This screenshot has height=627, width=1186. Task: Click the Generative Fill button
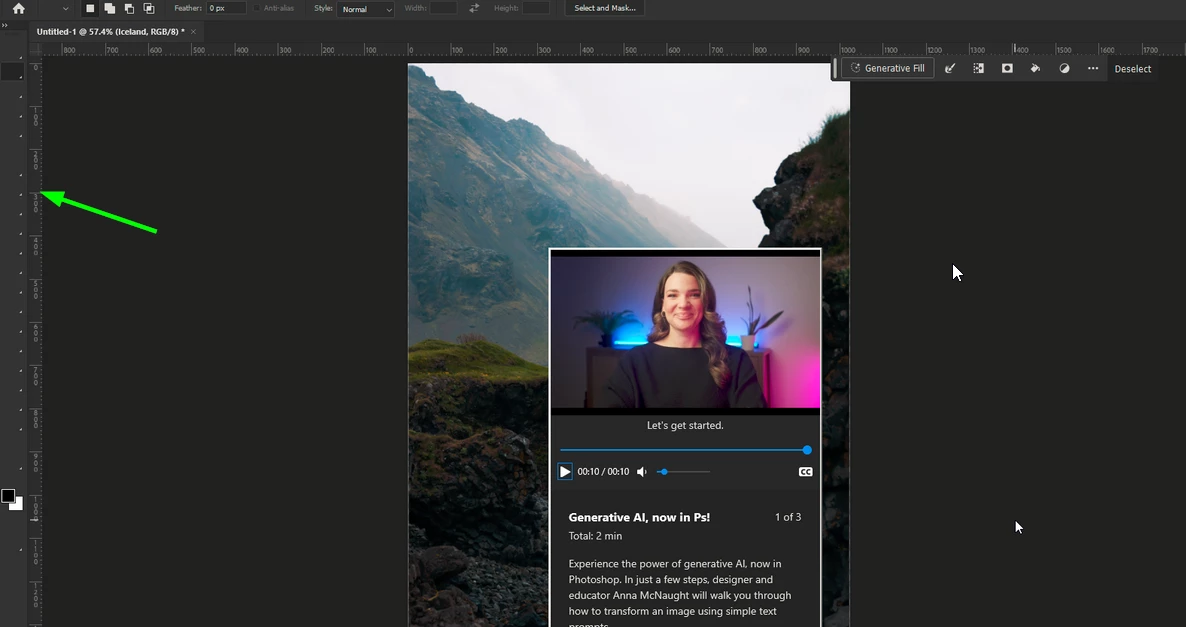tap(887, 68)
